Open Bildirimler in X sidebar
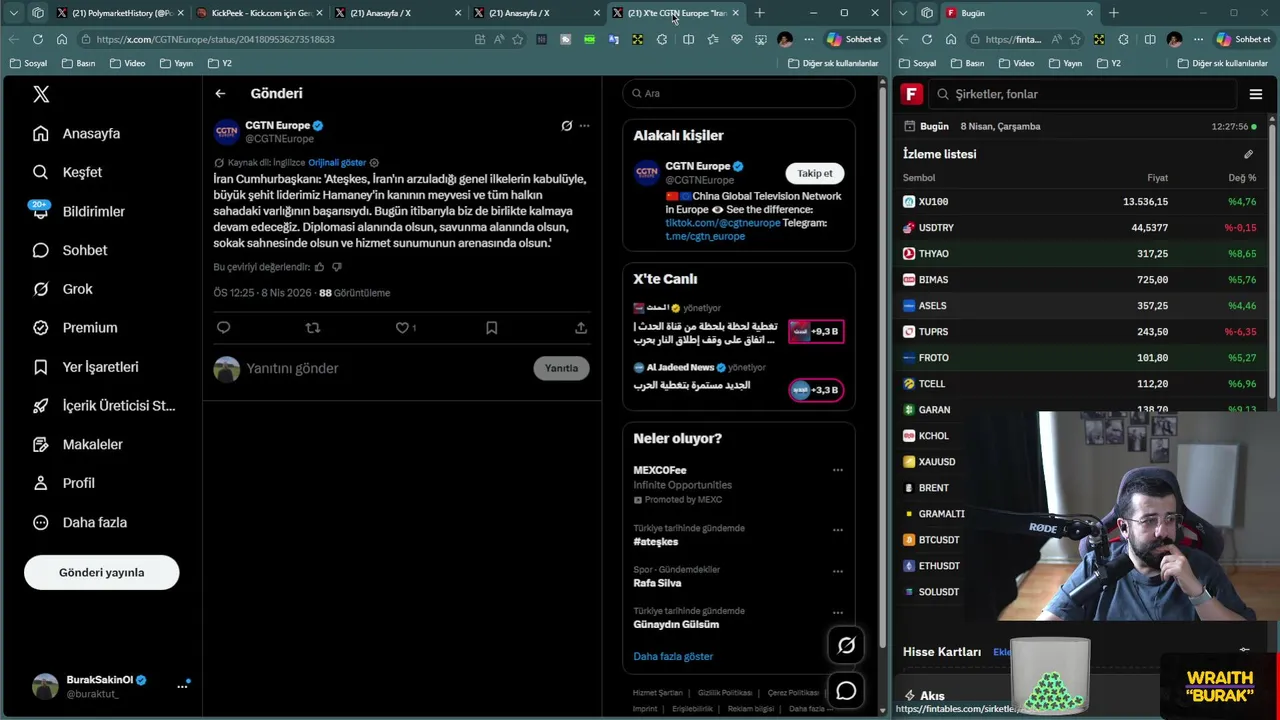This screenshot has width=1280, height=720. tap(78, 211)
